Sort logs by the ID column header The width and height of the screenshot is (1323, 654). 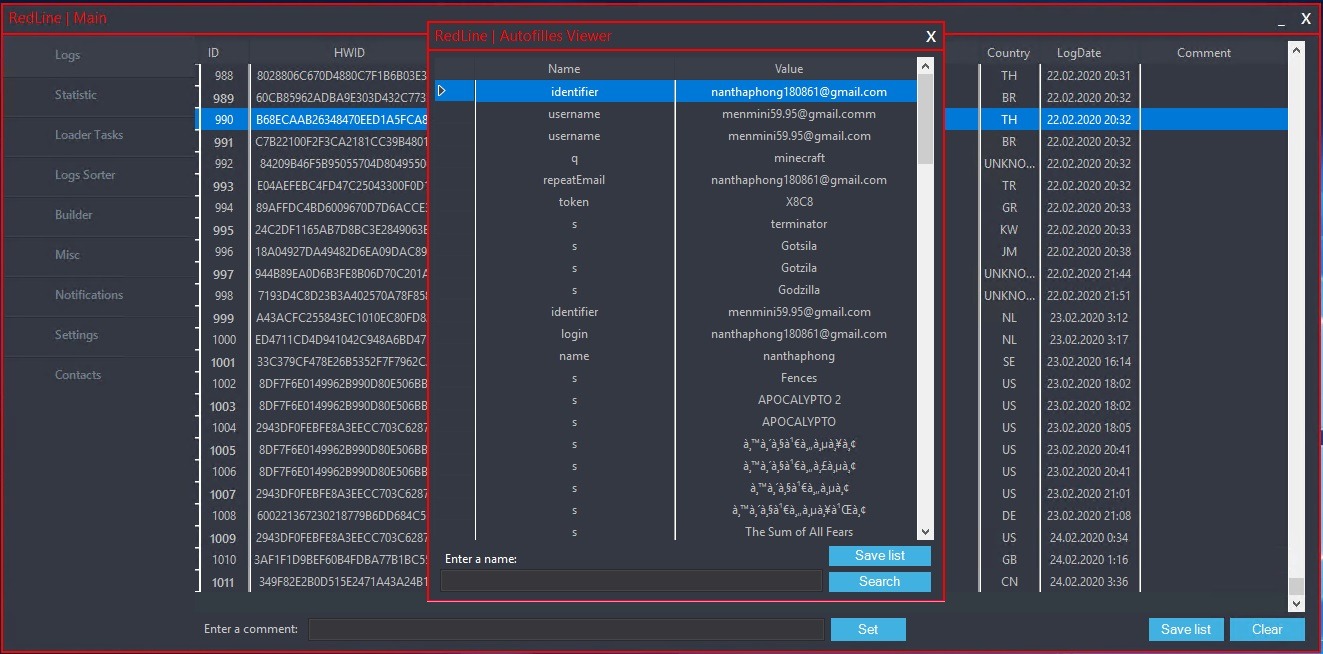[x=214, y=53]
